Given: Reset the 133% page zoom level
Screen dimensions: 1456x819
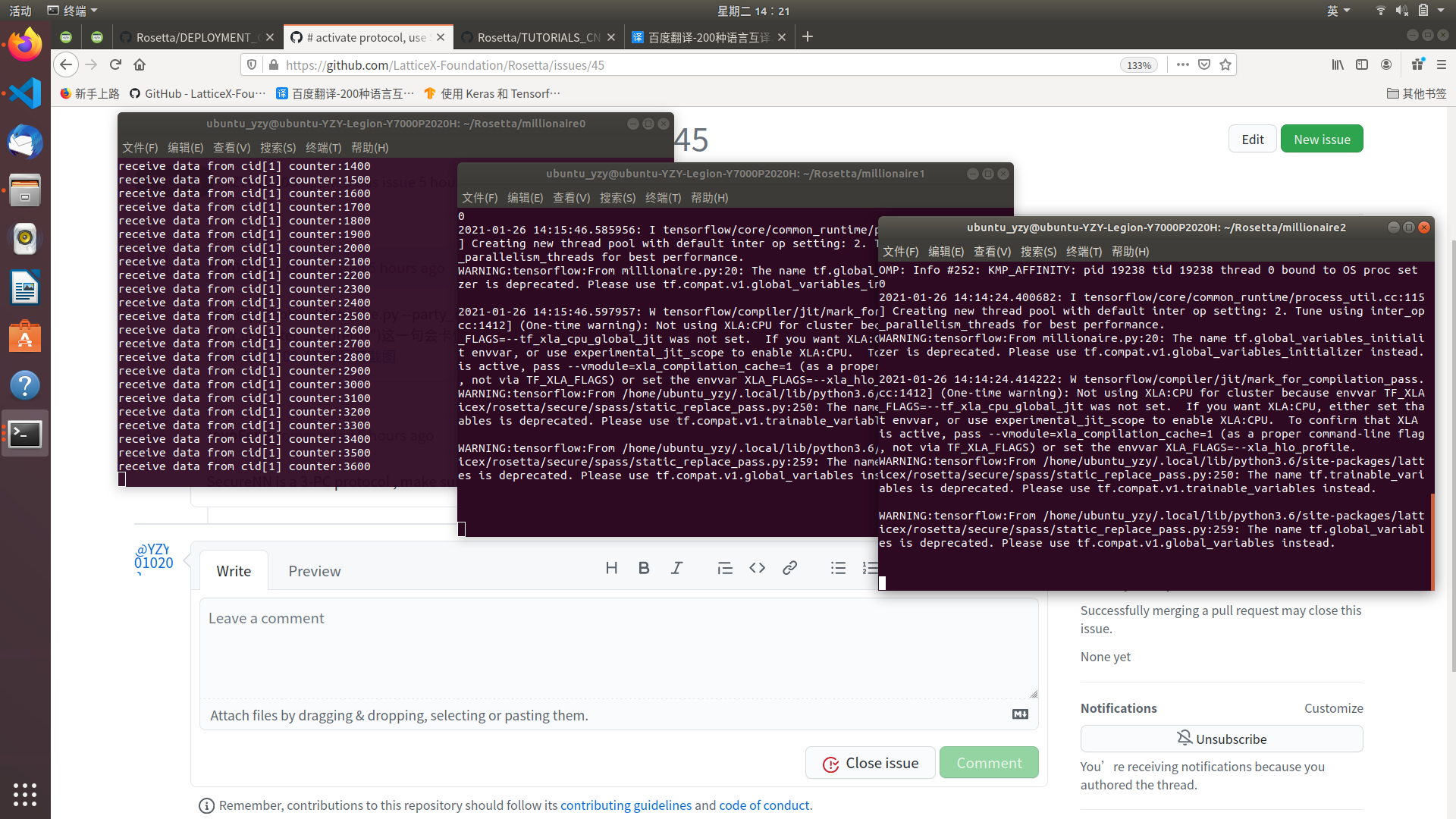Looking at the screenshot, I should click(1139, 64).
